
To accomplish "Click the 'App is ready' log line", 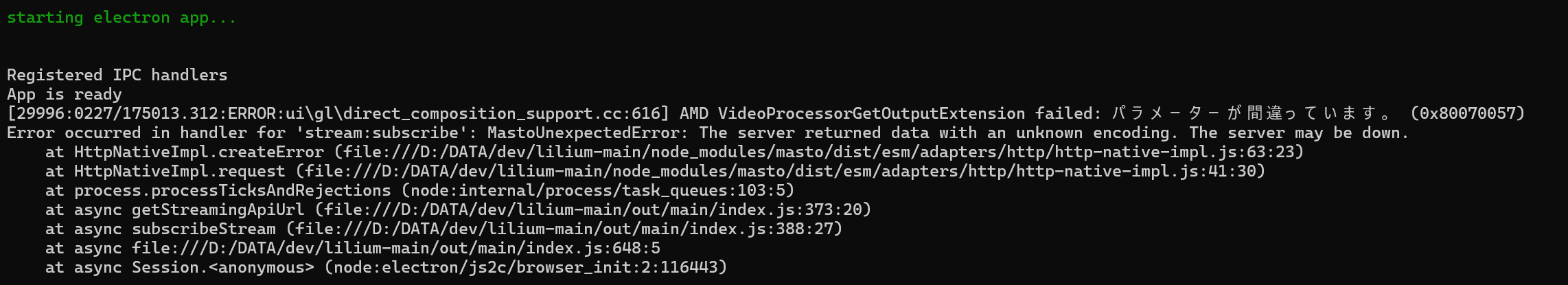I will pos(64,94).
